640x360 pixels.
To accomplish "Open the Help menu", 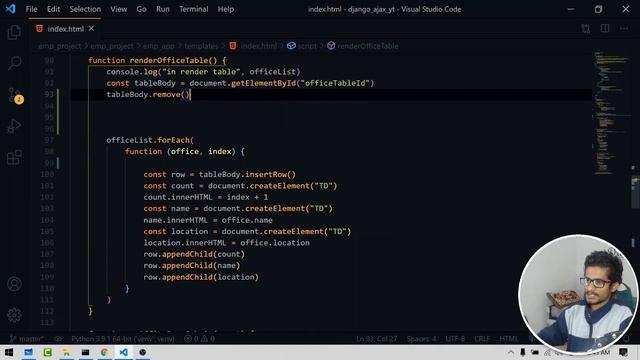I will click(225, 9).
